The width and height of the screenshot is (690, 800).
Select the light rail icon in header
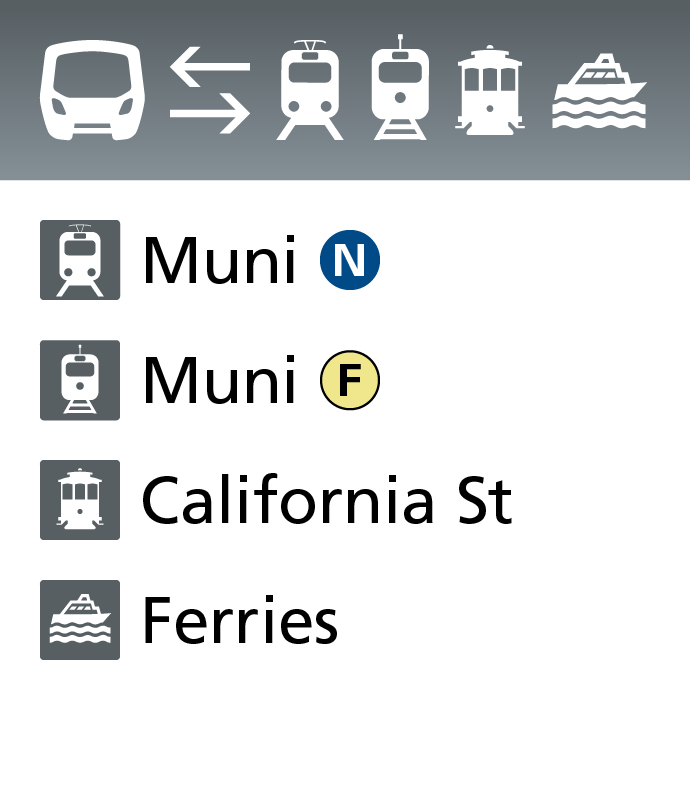[310, 89]
